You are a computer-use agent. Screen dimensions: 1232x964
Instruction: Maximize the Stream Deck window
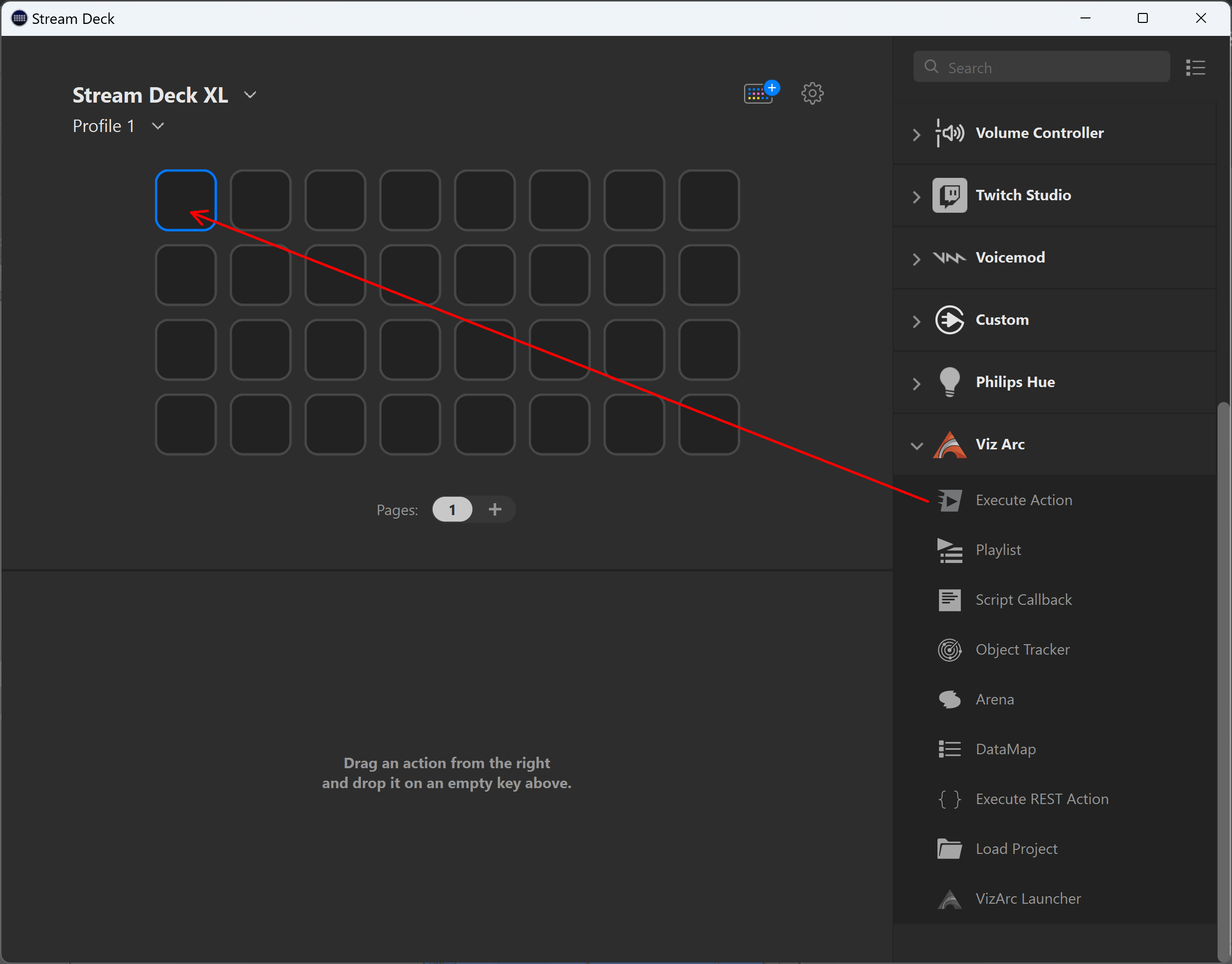(1143, 18)
